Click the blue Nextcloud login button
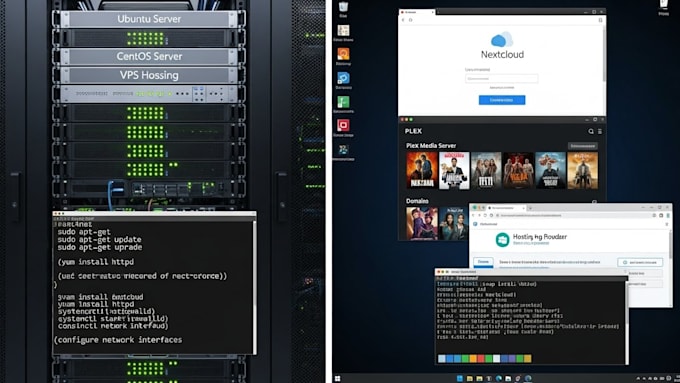 coord(502,100)
